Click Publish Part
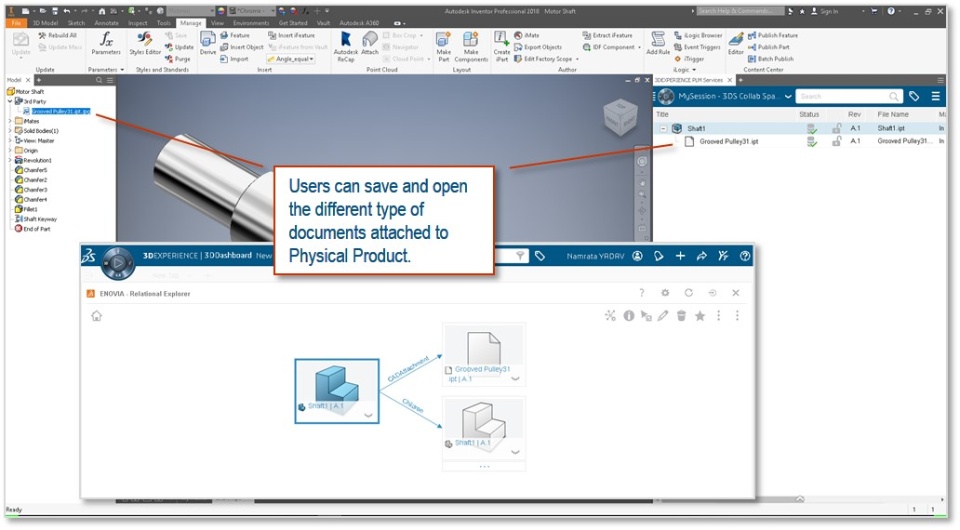The image size is (960, 530). [768, 47]
